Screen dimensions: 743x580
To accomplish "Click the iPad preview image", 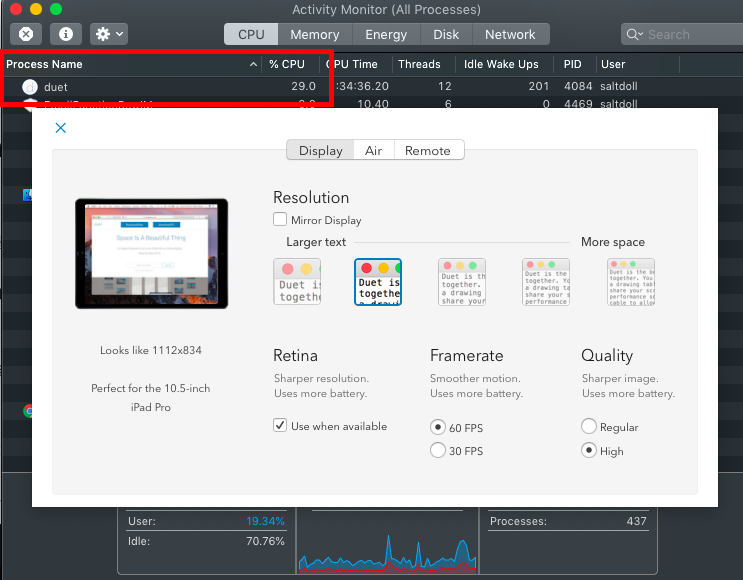I will tap(152, 254).
